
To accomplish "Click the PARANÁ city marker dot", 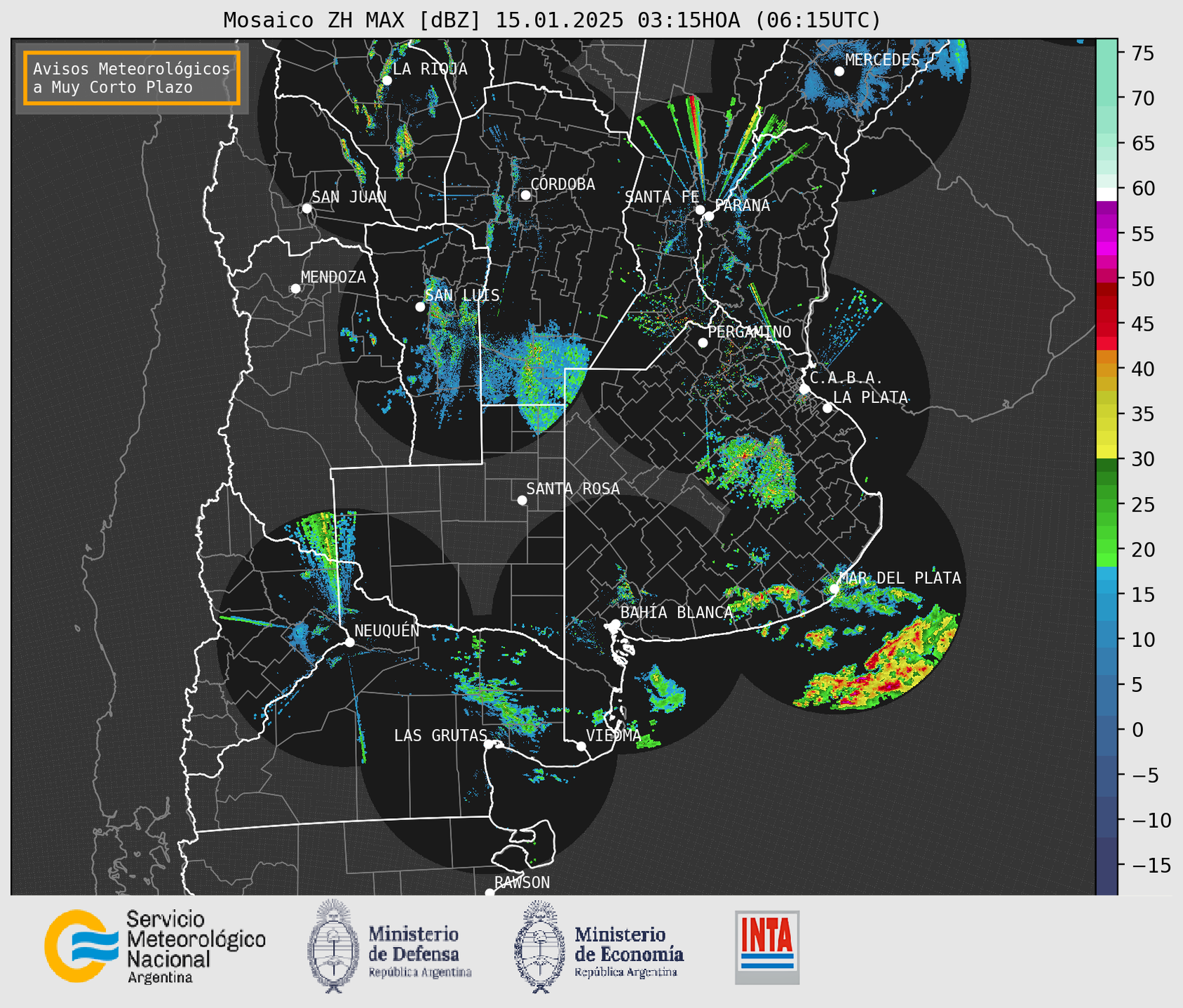I will pyautogui.click(x=709, y=216).
